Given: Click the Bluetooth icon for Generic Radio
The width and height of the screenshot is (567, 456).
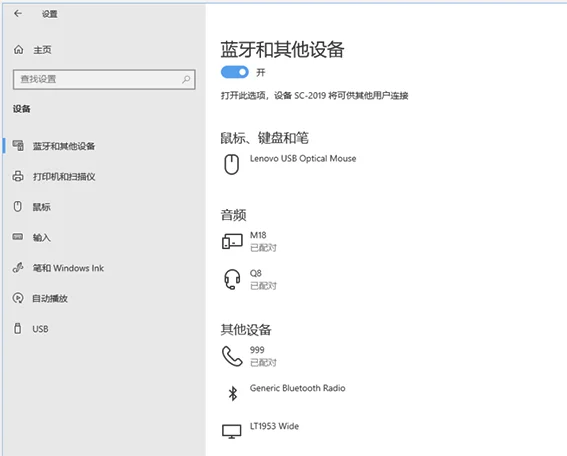Looking at the screenshot, I should 233,393.
